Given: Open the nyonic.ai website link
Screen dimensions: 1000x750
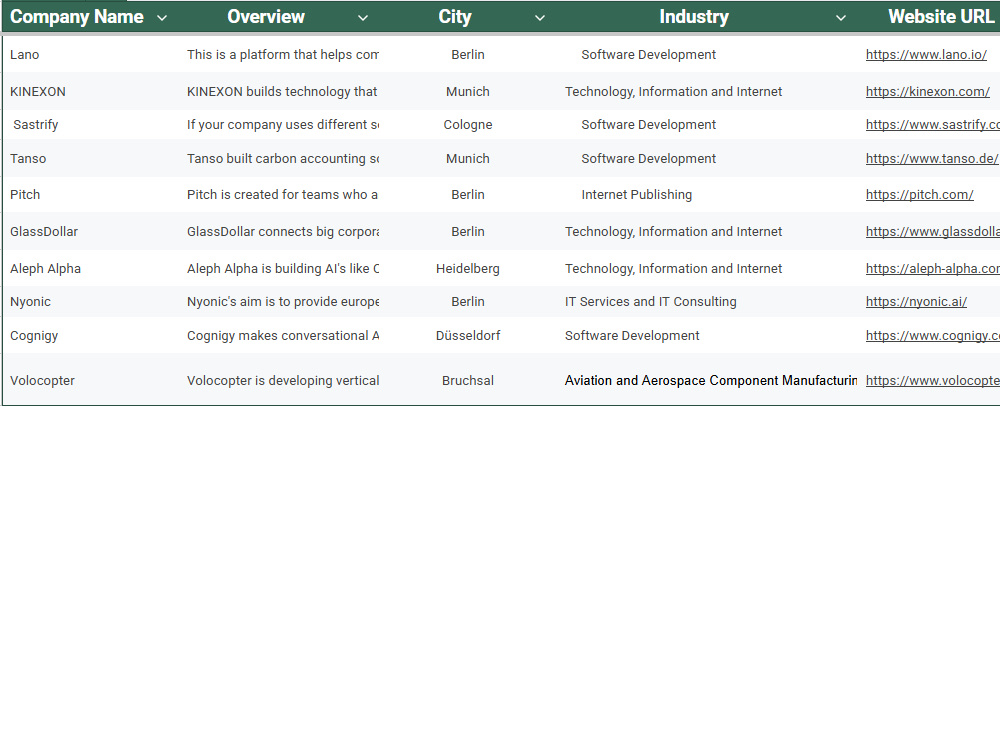Looking at the screenshot, I should tap(916, 302).
